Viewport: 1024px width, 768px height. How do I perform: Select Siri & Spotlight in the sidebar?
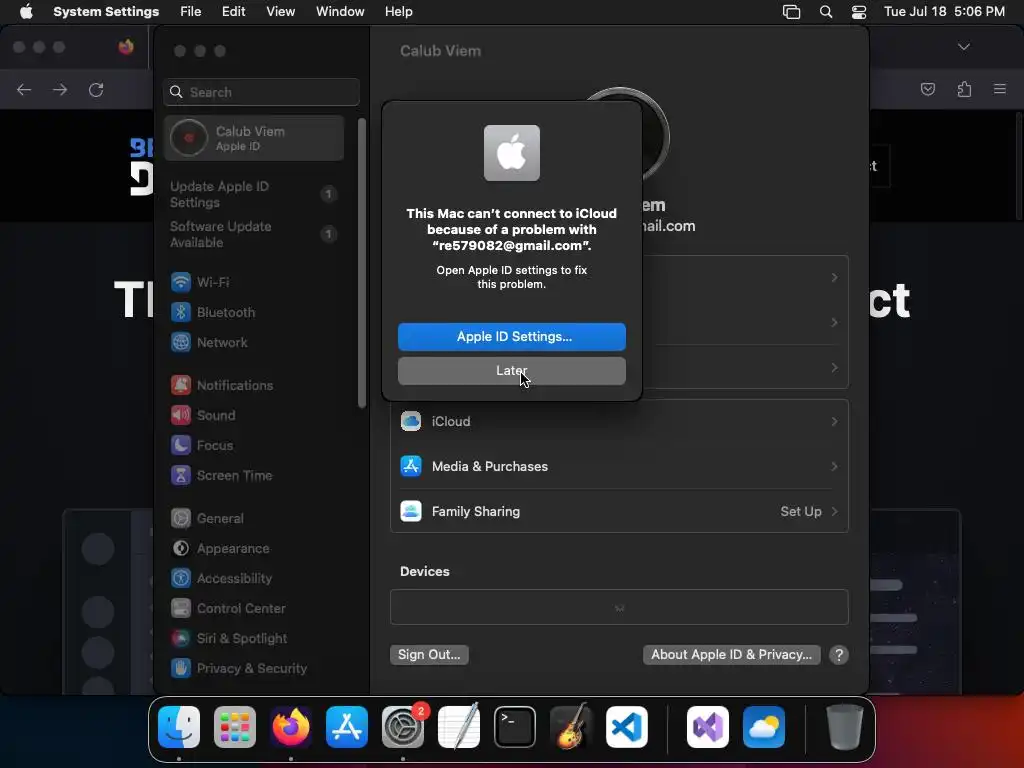(254, 639)
